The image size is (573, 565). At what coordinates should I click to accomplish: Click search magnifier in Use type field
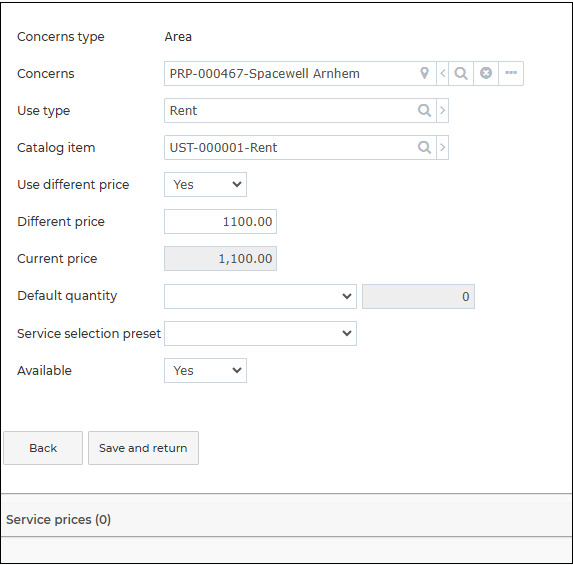point(424,110)
